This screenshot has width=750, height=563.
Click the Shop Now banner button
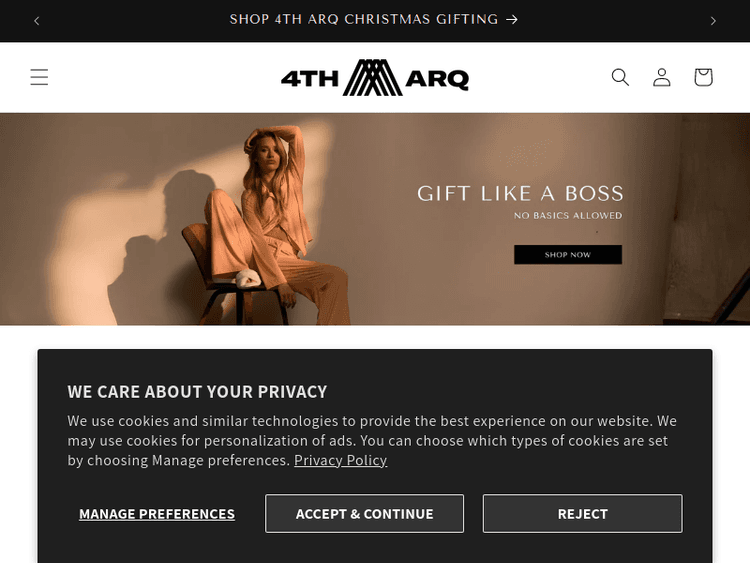[x=568, y=254]
